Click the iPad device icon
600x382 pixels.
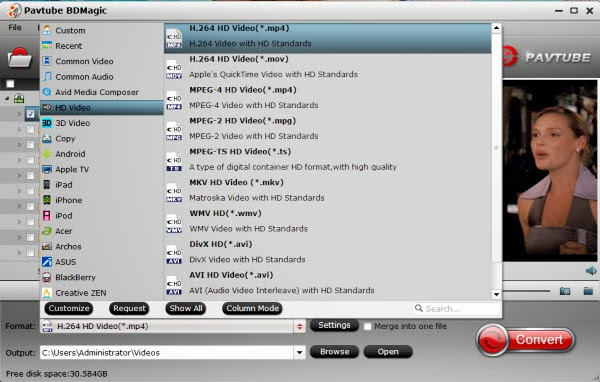pos(47,184)
